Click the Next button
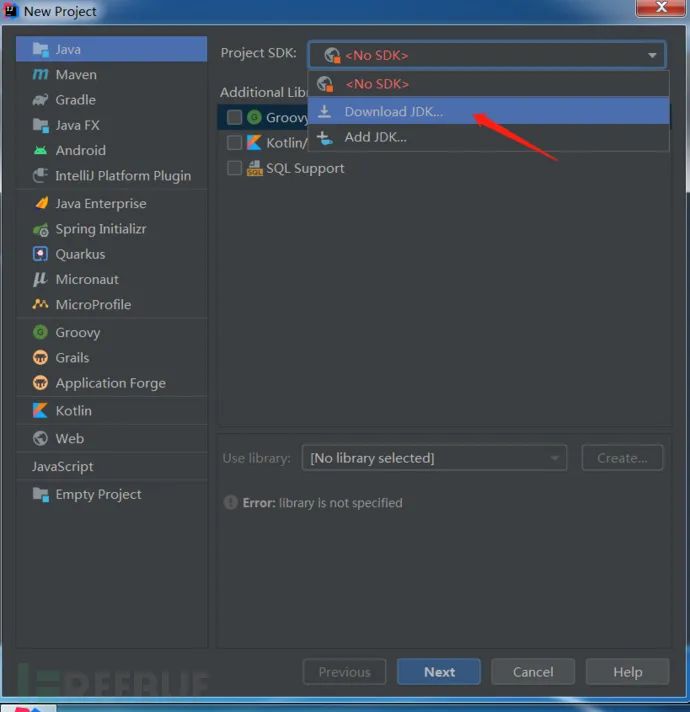This screenshot has width=690, height=712. 439,672
